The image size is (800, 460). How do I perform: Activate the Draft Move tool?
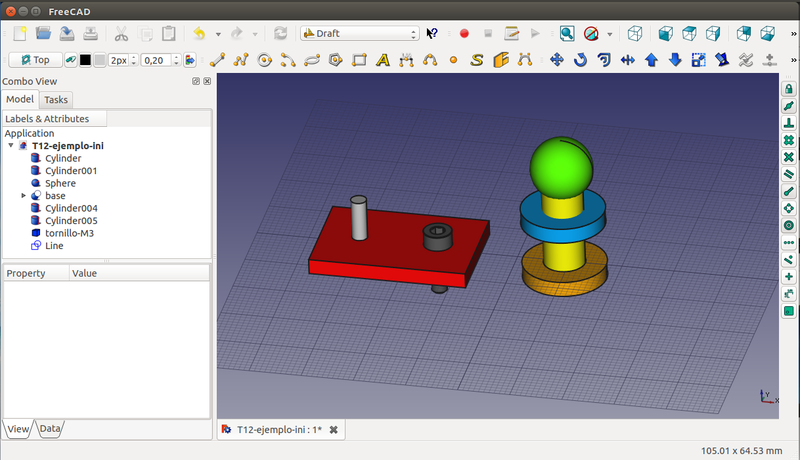pos(558,60)
